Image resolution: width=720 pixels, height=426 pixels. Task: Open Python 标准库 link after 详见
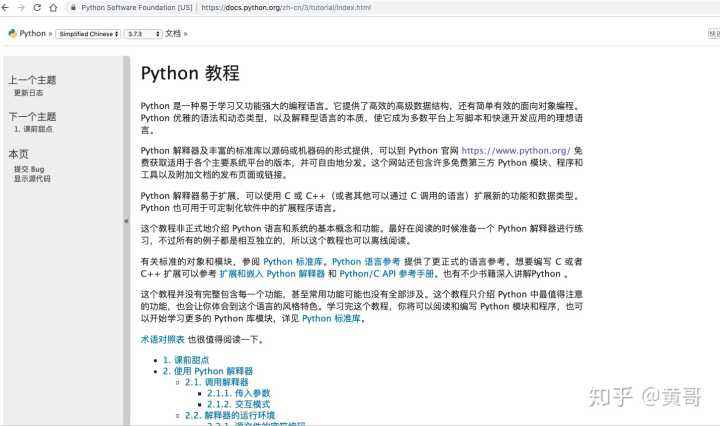(331, 318)
